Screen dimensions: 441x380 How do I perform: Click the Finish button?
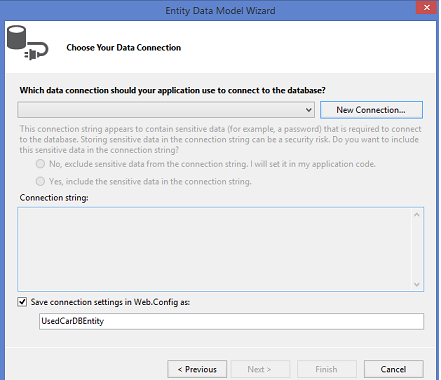click(327, 369)
